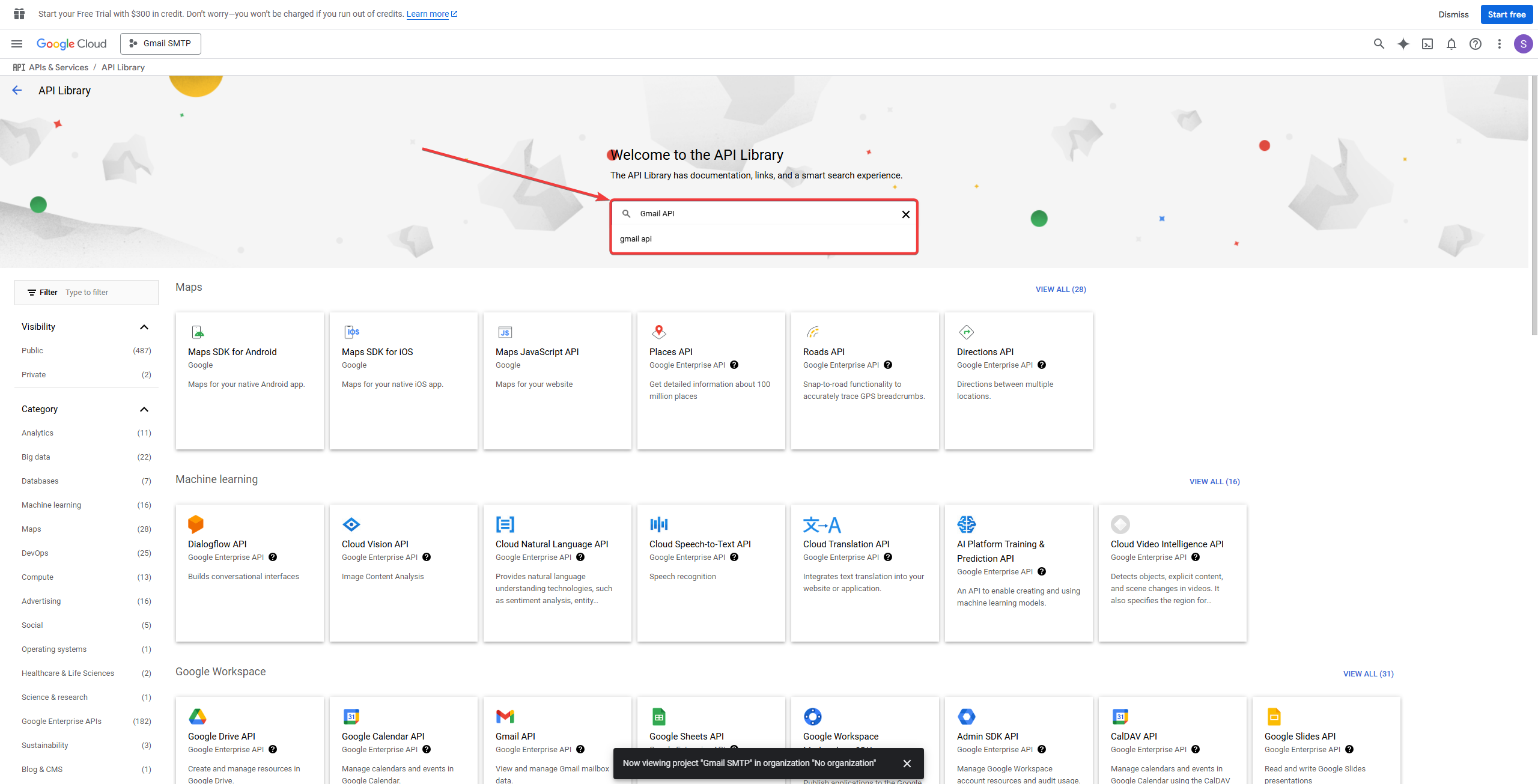Open the notifications bell icon
1538x784 pixels.
click(x=1451, y=44)
